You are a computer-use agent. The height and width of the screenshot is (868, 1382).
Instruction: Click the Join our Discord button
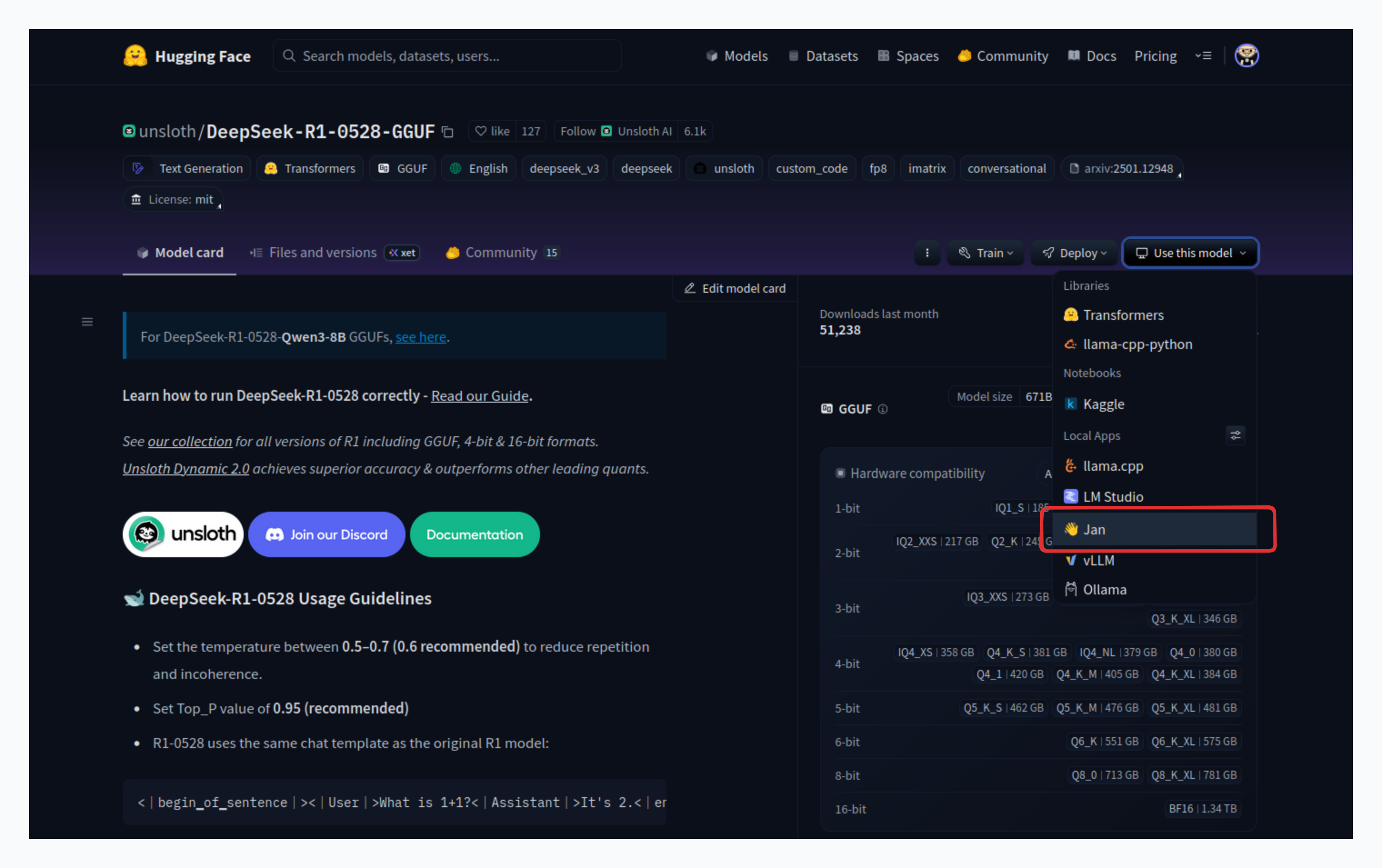326,535
